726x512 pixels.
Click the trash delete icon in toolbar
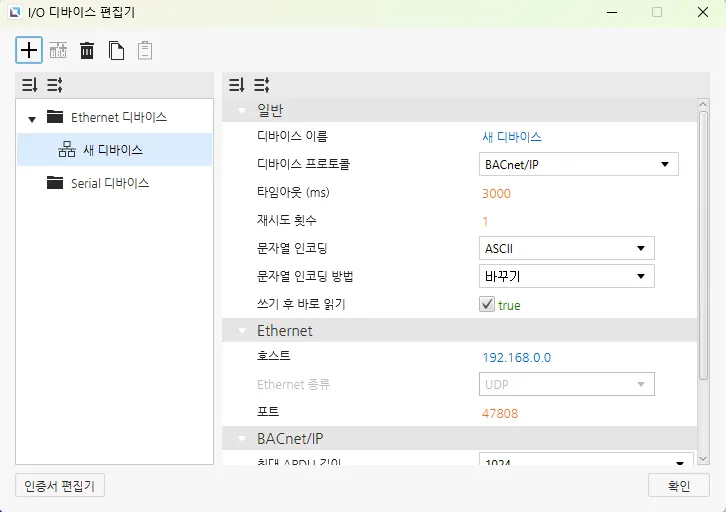pos(87,50)
